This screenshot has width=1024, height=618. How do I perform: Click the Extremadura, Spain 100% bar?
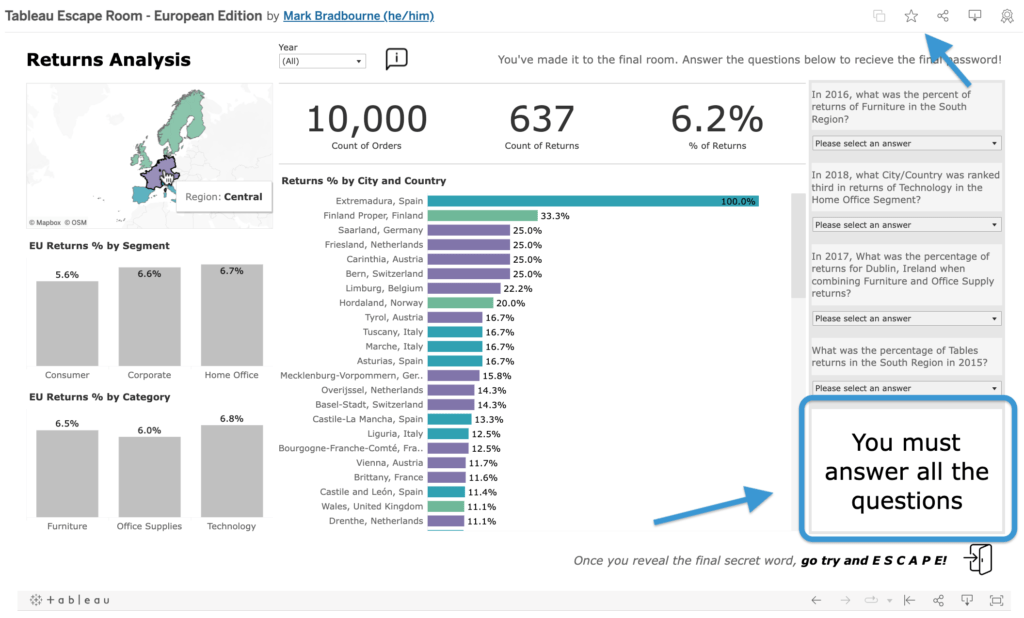[590, 200]
